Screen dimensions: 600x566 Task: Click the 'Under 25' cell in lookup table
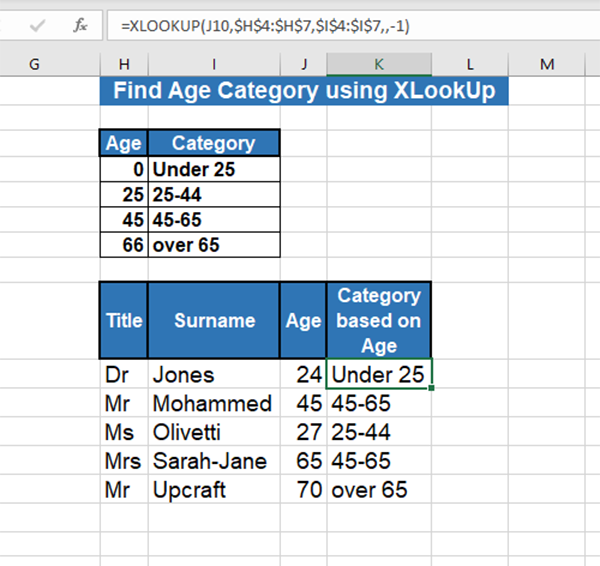pos(213,169)
